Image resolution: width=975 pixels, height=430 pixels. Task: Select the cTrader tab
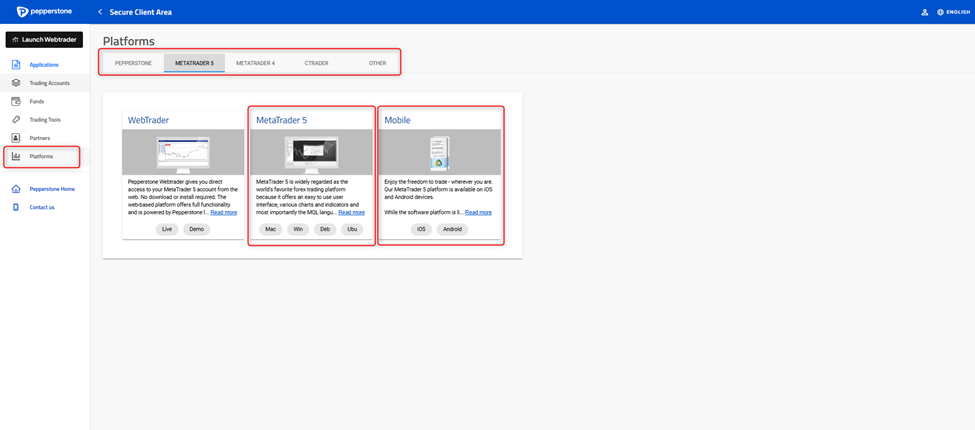point(316,63)
